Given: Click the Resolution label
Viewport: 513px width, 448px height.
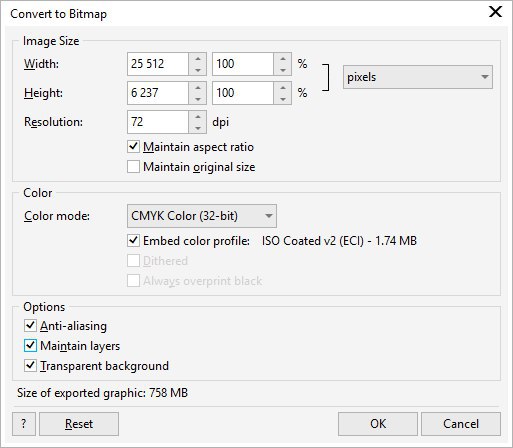Looking at the screenshot, I should 53,122.
